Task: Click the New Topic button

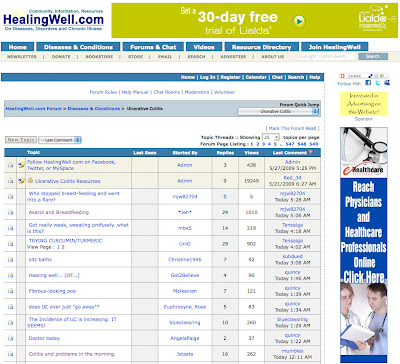Action: (21, 140)
